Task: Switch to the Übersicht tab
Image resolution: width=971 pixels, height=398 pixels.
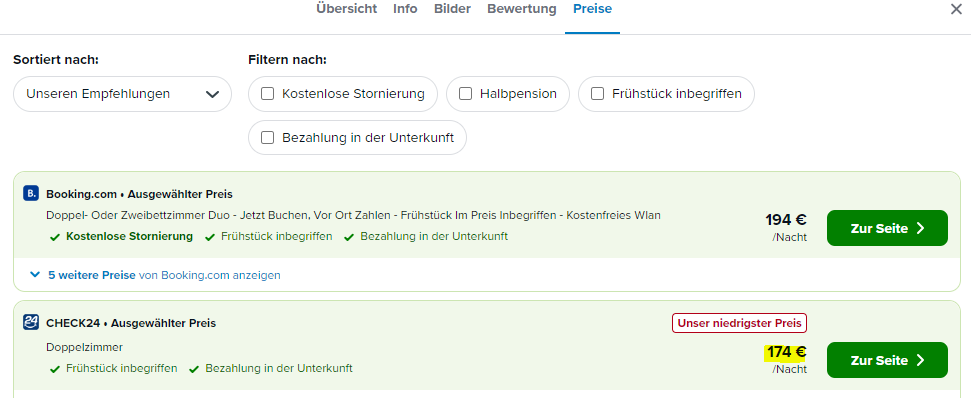Action: [x=346, y=9]
